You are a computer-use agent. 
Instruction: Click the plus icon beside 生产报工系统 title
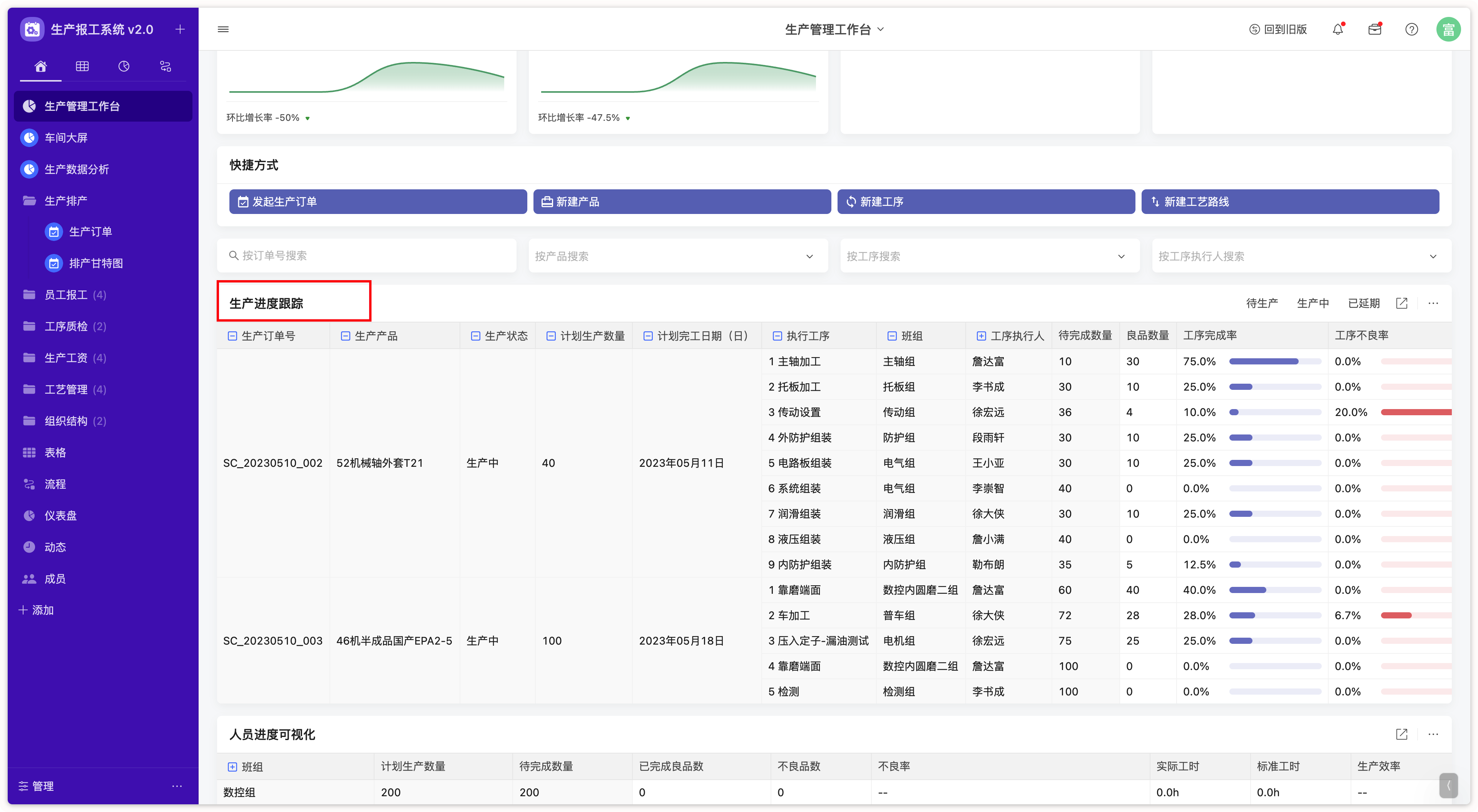tap(180, 29)
